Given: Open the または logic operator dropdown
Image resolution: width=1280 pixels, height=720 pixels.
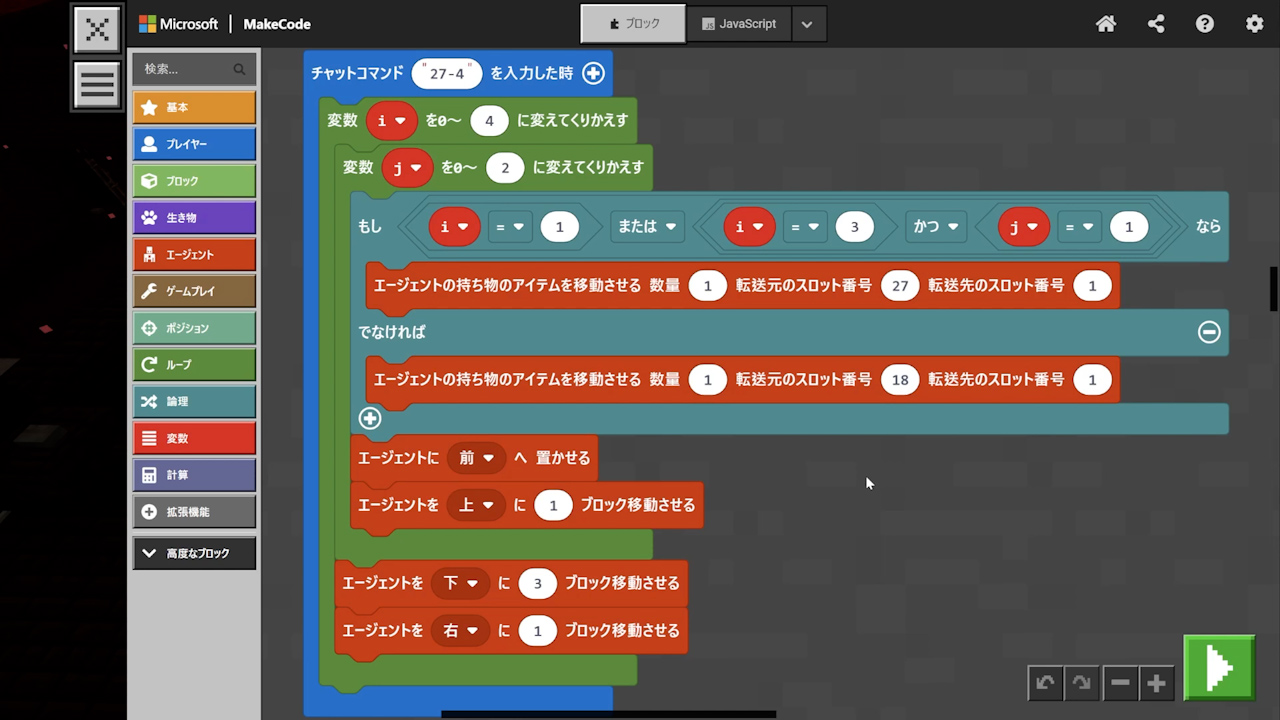Looking at the screenshot, I should pyautogui.click(x=647, y=227).
